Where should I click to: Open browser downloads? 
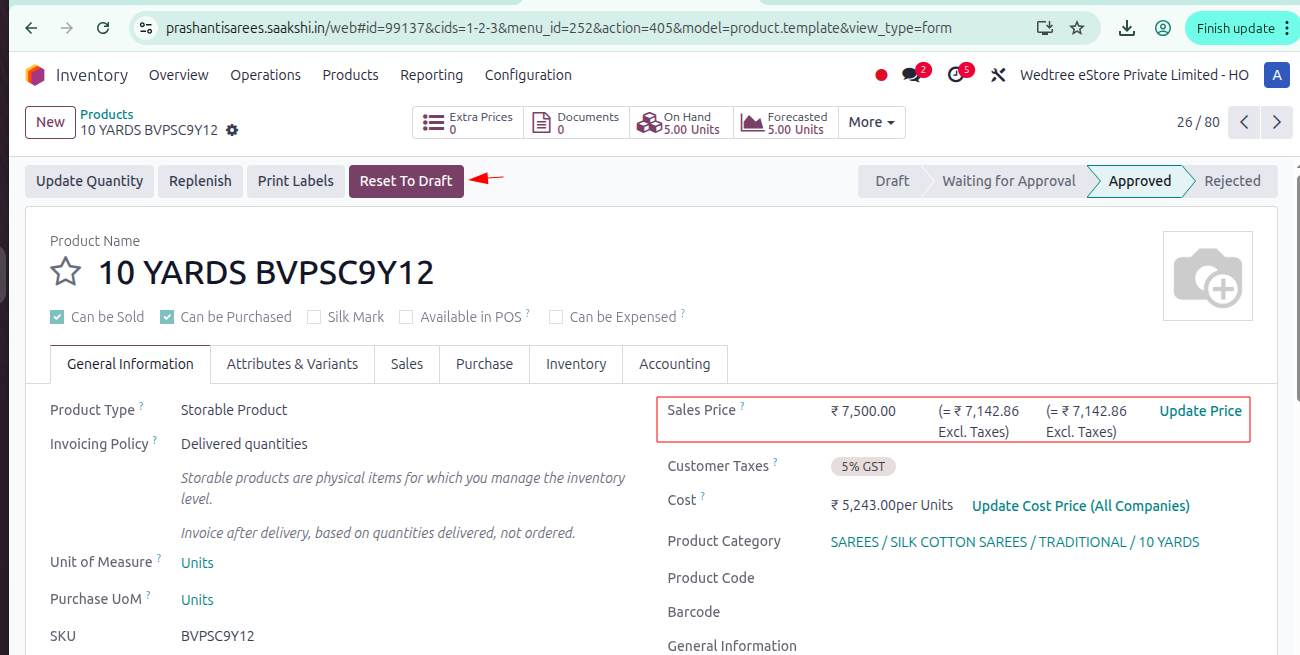pyautogui.click(x=1127, y=28)
